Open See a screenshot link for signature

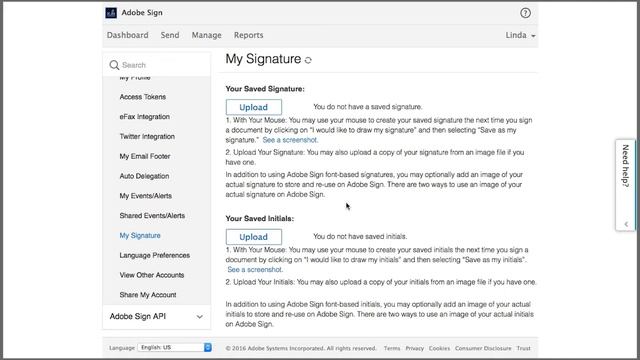click(290, 140)
